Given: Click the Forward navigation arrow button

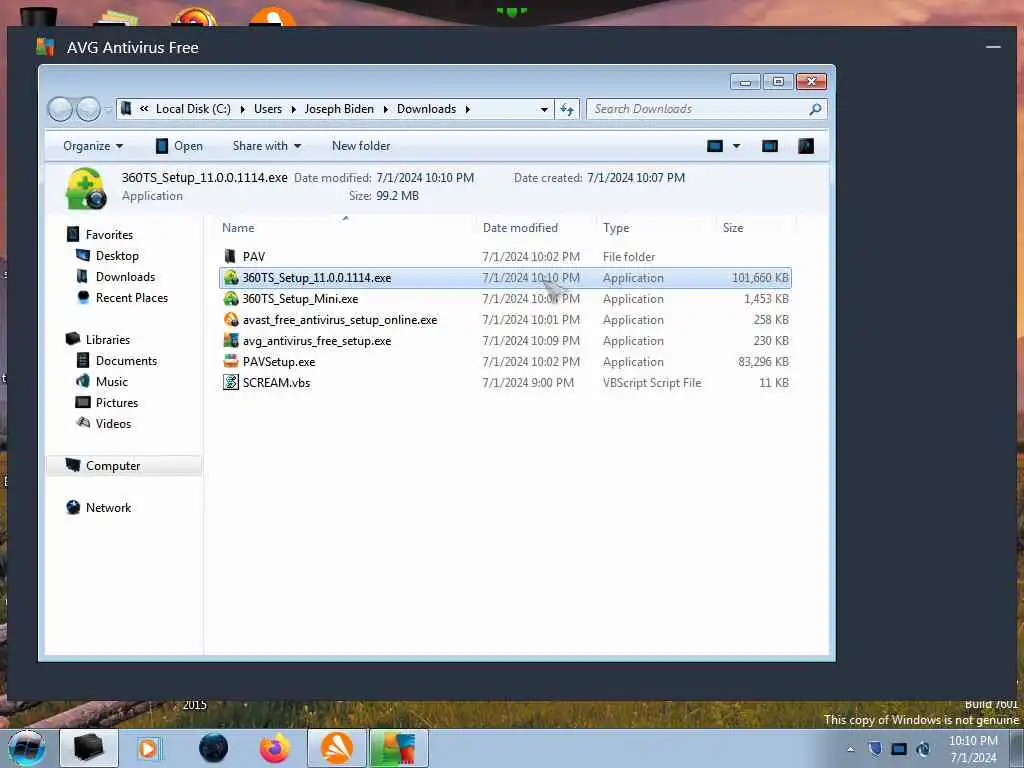Looking at the screenshot, I should click(x=88, y=109).
